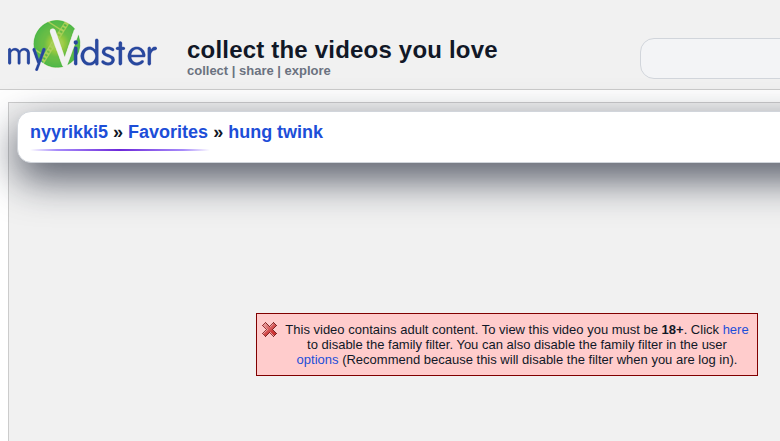Viewport: 780px width, 441px height.
Task: Open the share link under the tagline
Action: 256,71
